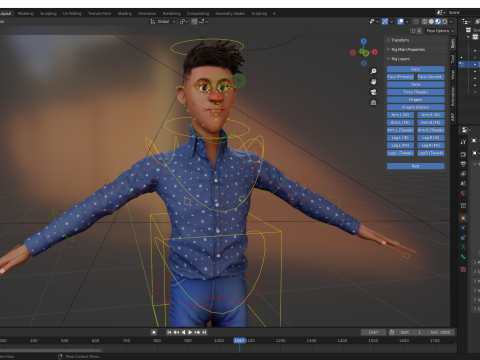
Task: Select solid viewport shading
Action: click(431, 21)
